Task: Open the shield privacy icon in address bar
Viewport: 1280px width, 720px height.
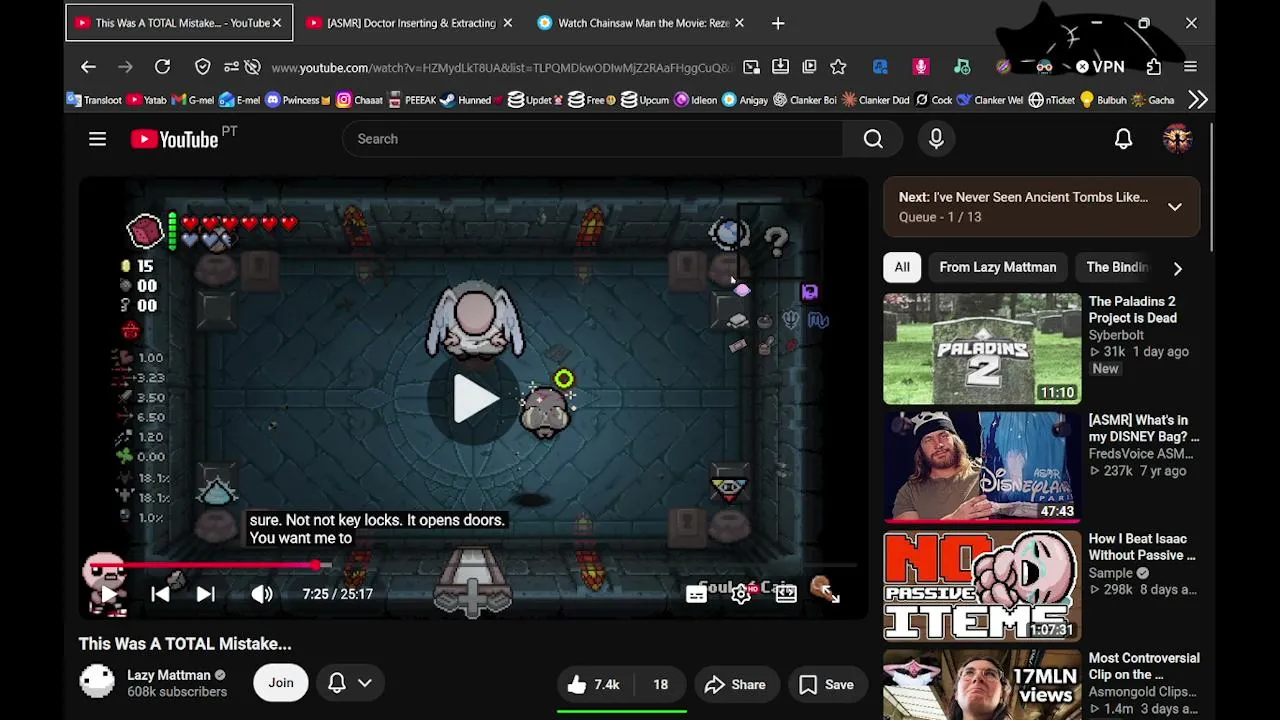Action: 203,67
